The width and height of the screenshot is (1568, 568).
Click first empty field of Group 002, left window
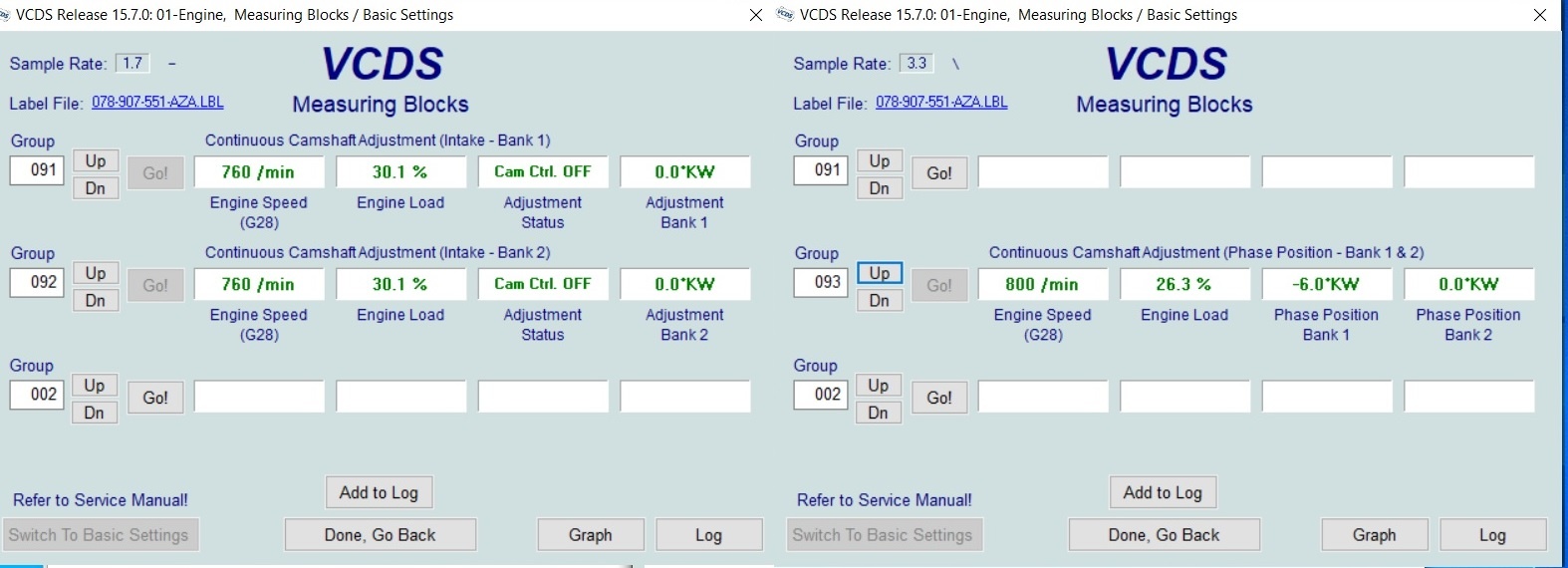pos(259,397)
